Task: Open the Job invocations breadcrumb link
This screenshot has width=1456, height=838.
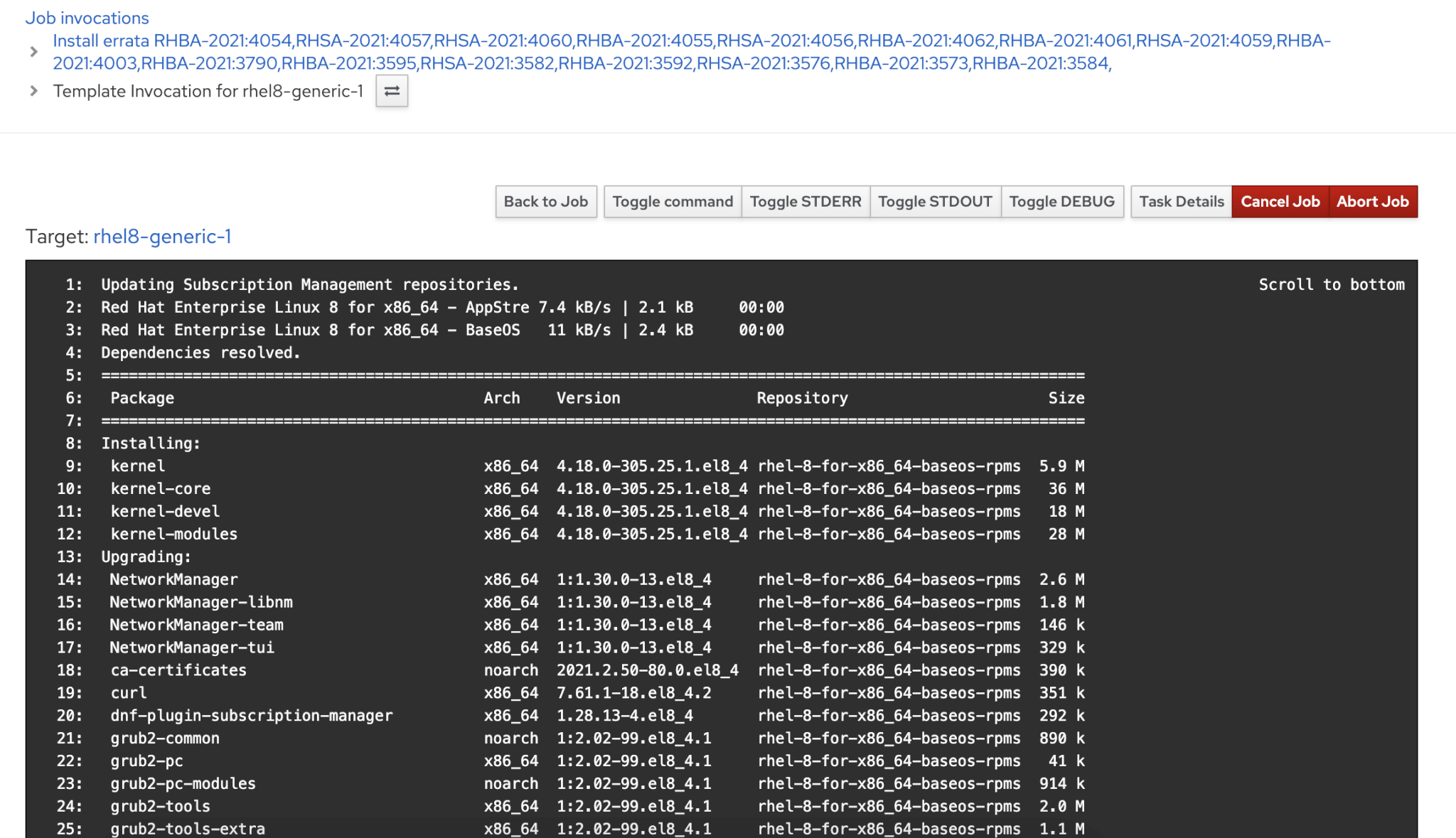Action: (87, 18)
